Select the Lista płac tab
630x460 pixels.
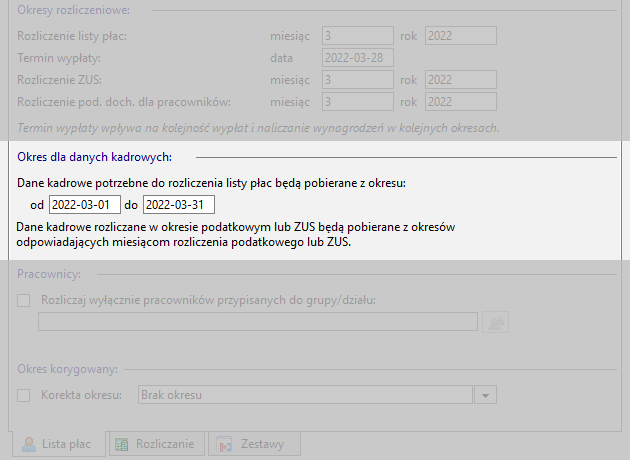pos(60,444)
